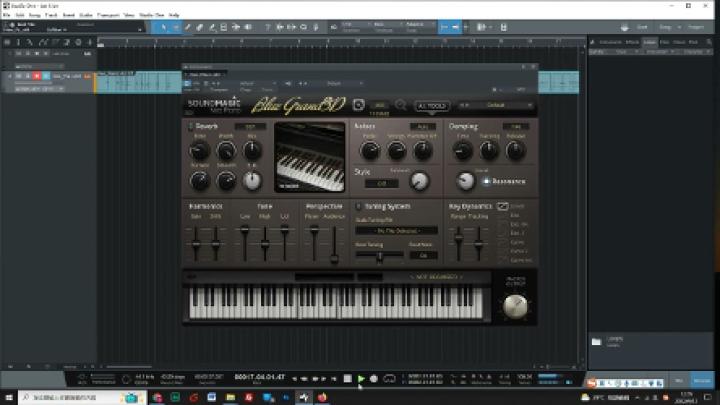Open folder icon at bottom of browser

click(596, 342)
